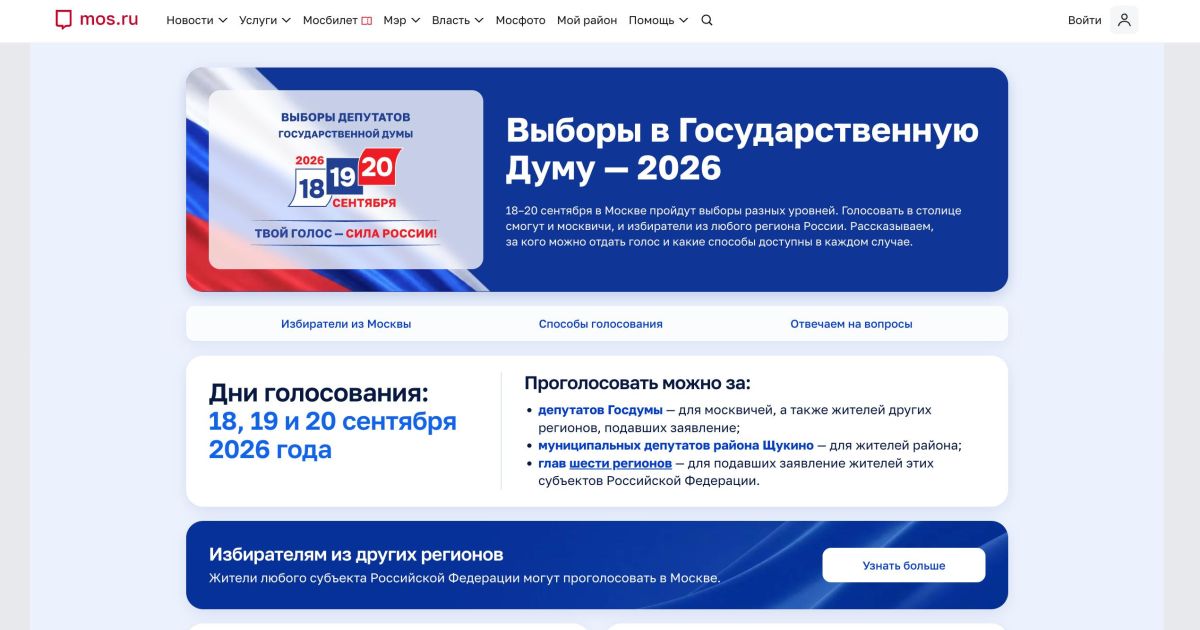Image resolution: width=1200 pixels, height=630 pixels.
Task: Click the Выборы в Государственную Думу heading
Action: pyautogui.click(x=742, y=149)
